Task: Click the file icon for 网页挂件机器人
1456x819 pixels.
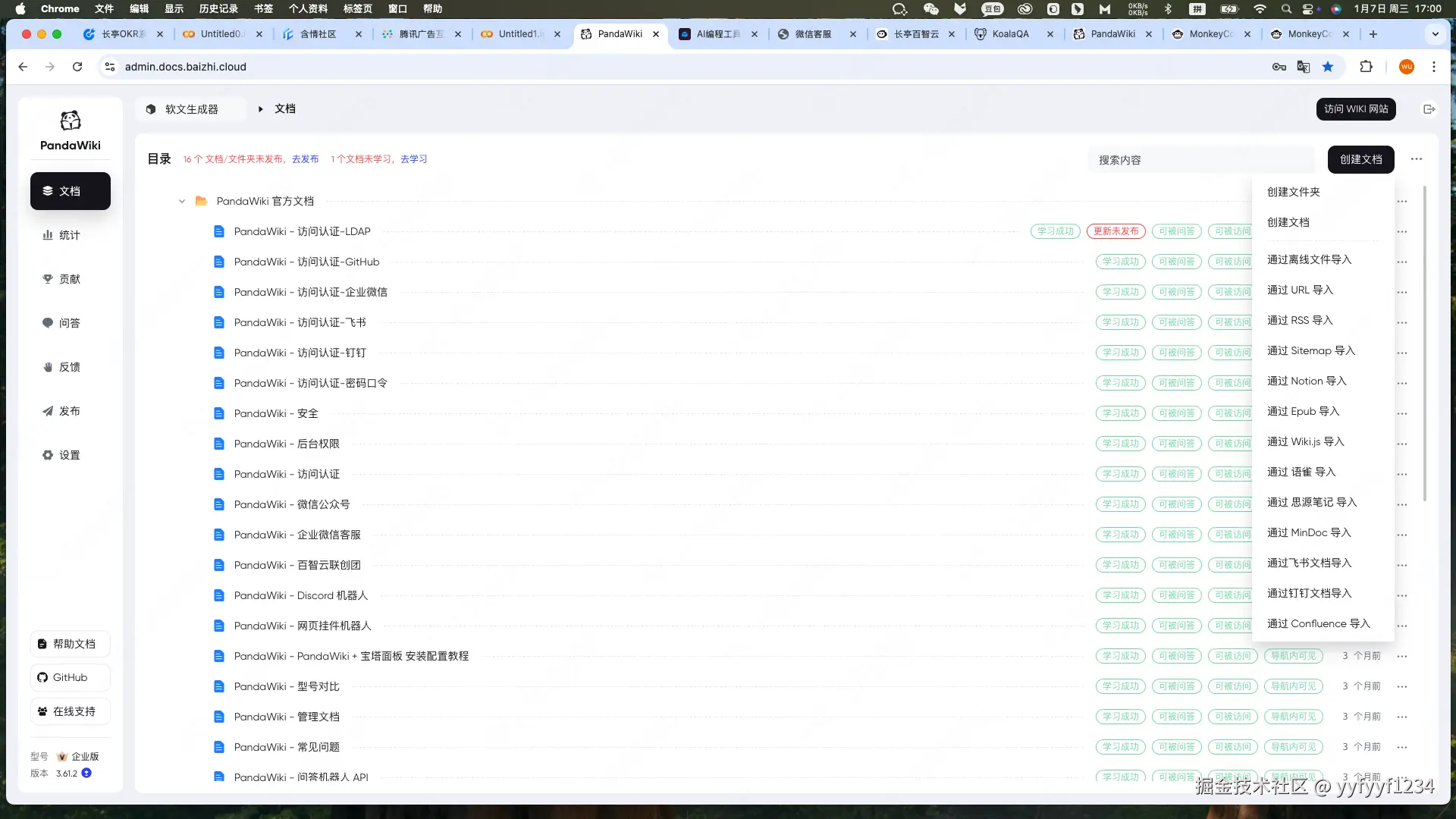Action: [219, 626]
